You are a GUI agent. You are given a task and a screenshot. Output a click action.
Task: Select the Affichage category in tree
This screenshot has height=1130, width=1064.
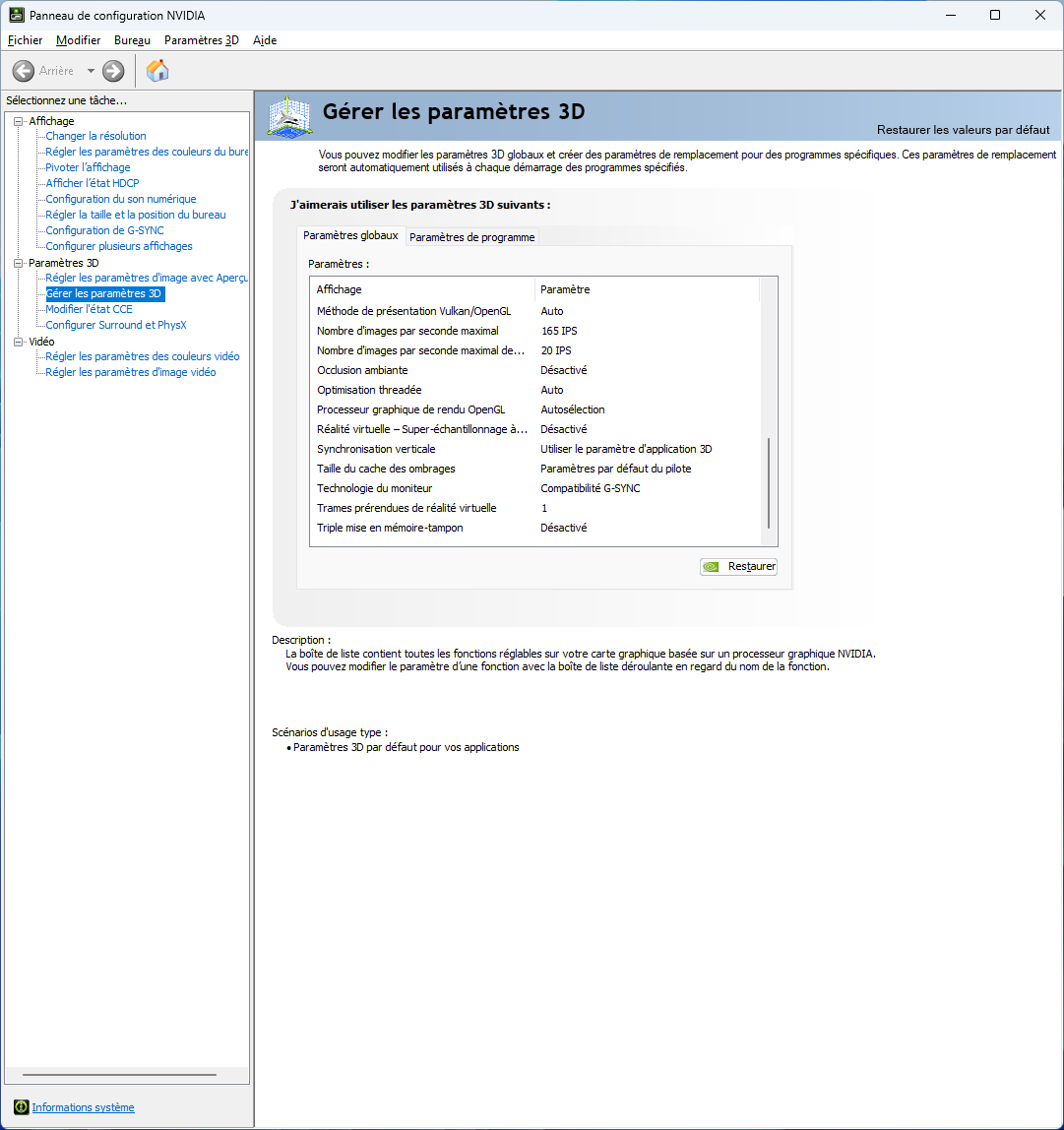51,121
